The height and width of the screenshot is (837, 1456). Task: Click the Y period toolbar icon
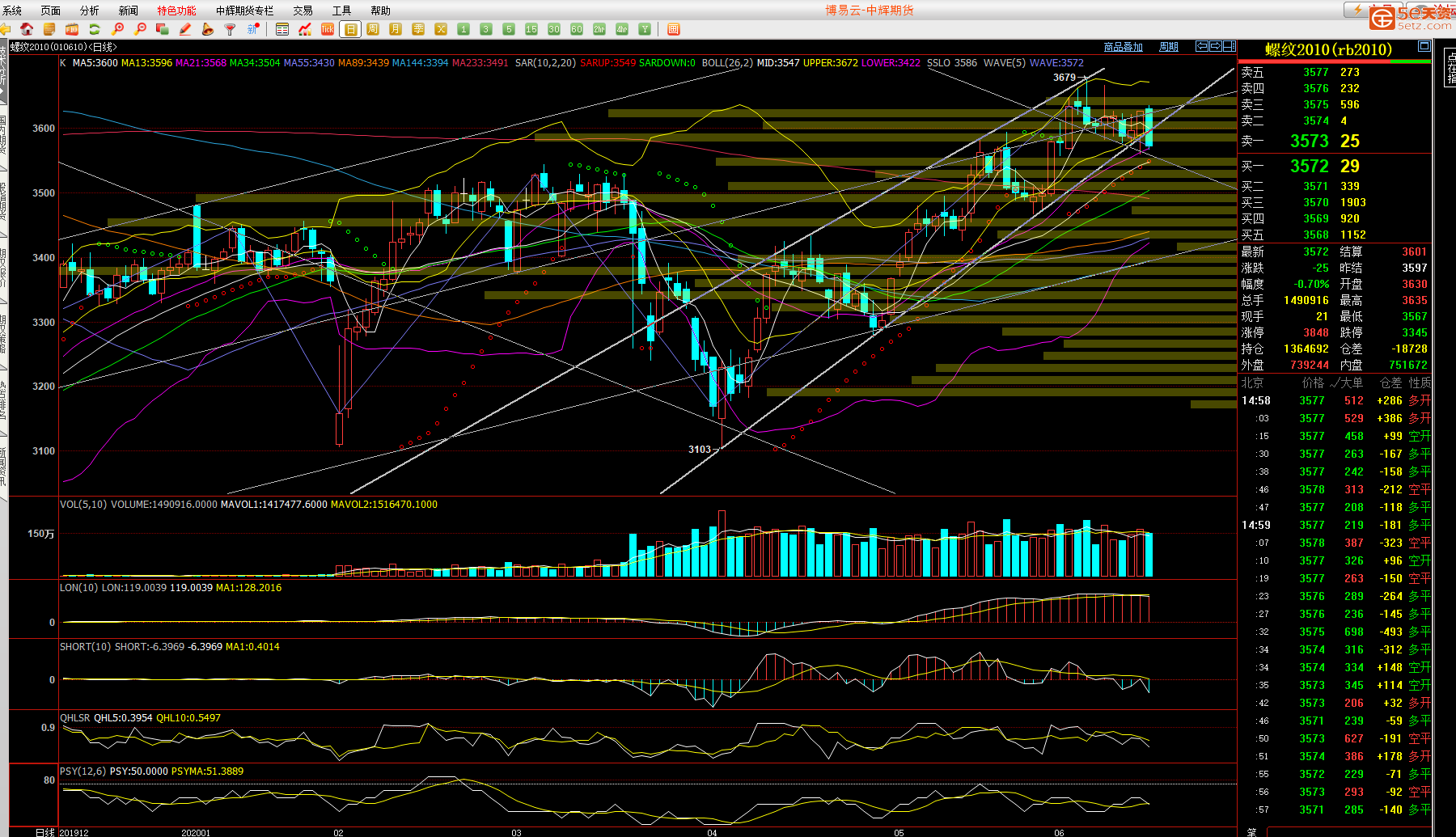pyautogui.click(x=645, y=29)
